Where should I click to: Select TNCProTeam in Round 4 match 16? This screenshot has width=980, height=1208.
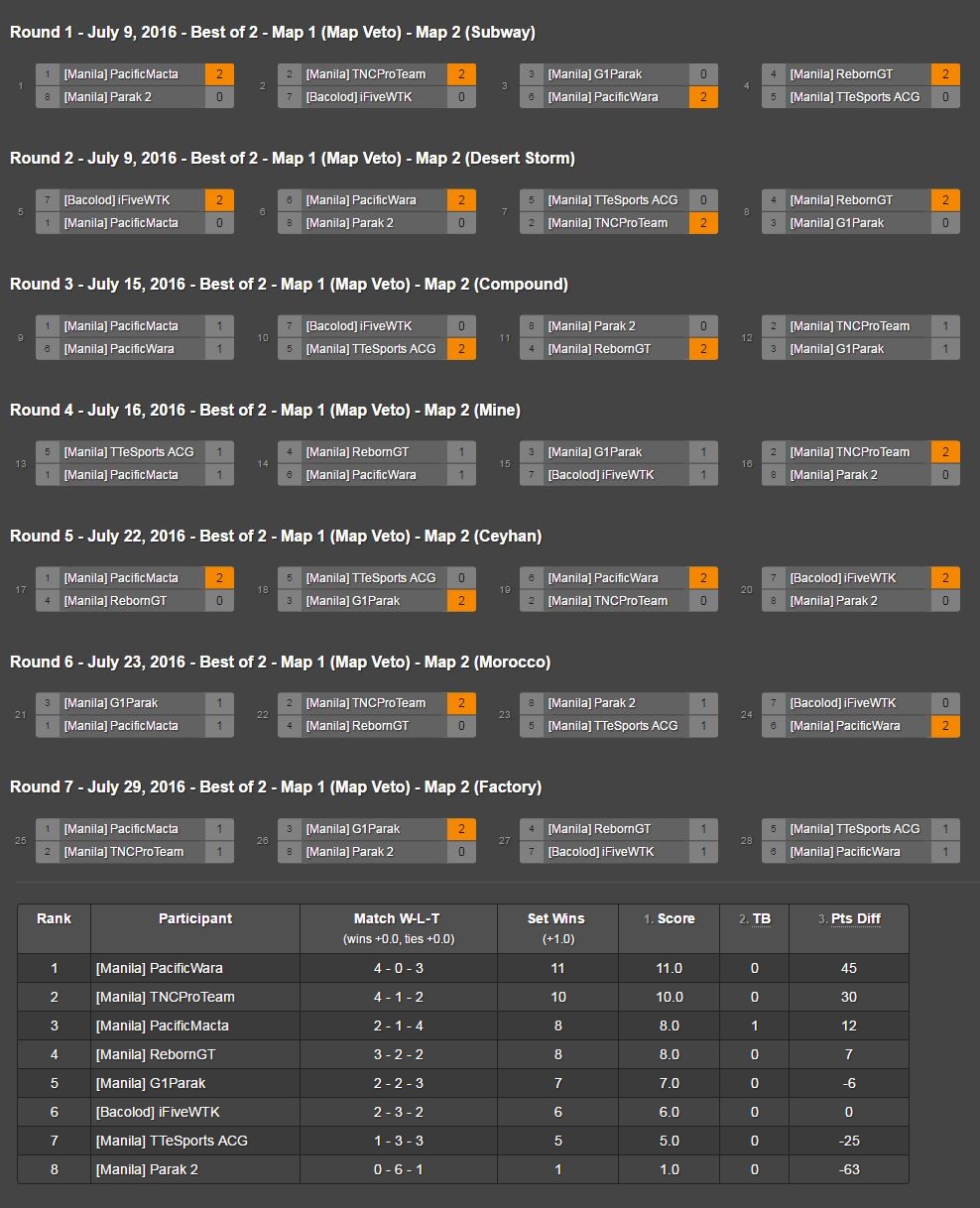pyautogui.click(x=849, y=452)
